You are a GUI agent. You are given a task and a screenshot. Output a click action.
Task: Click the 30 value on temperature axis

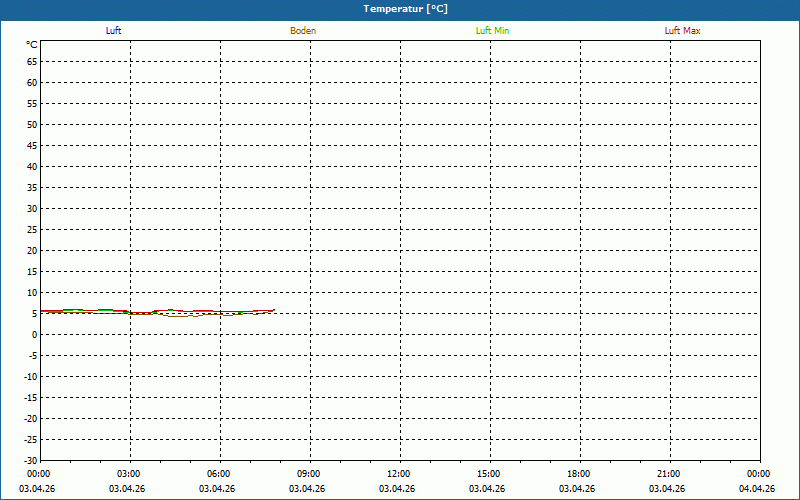32,209
